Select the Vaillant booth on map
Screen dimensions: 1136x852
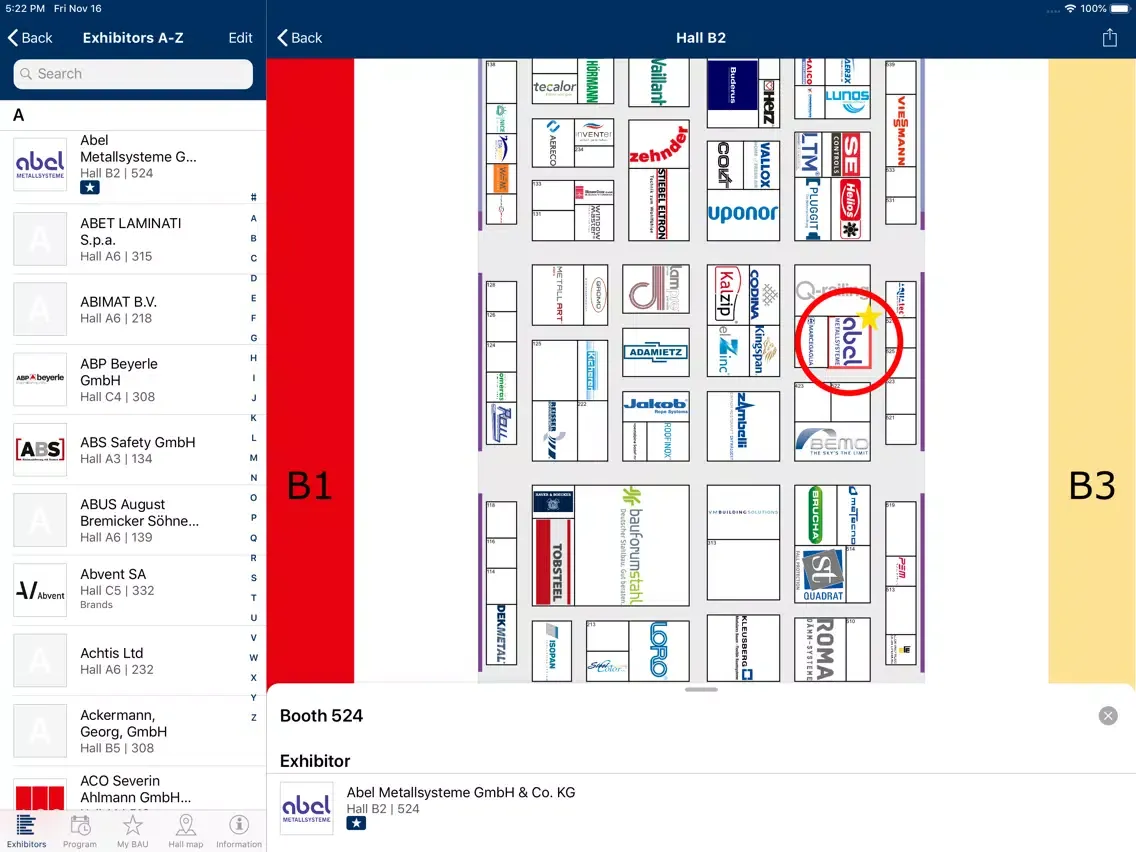tap(659, 81)
